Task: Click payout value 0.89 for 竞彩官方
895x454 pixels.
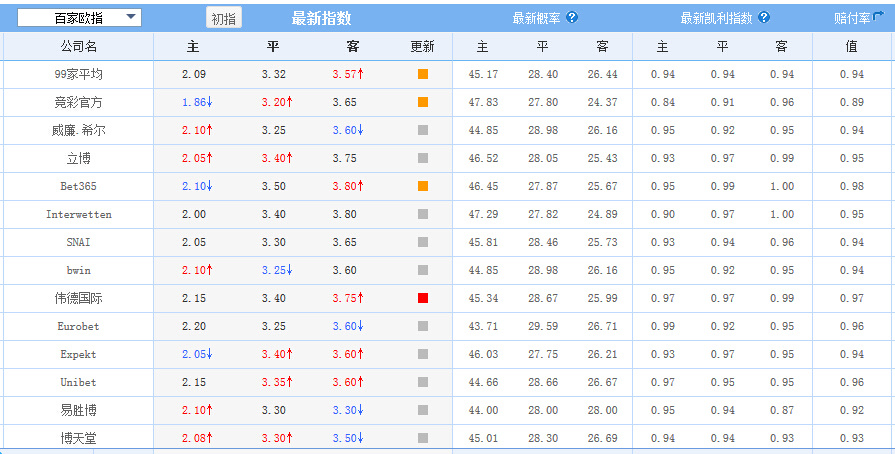Action: [852, 102]
